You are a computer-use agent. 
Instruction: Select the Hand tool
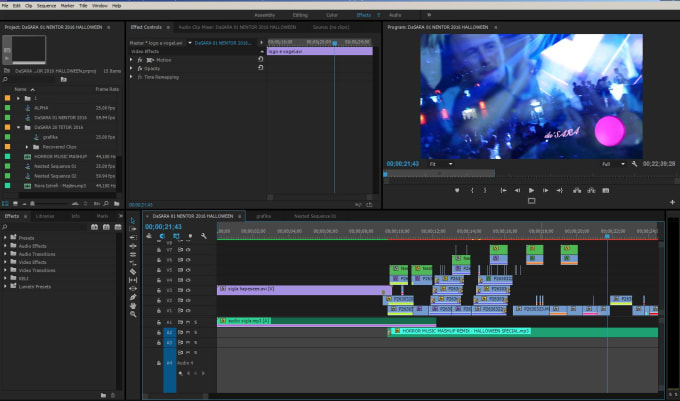tap(133, 306)
